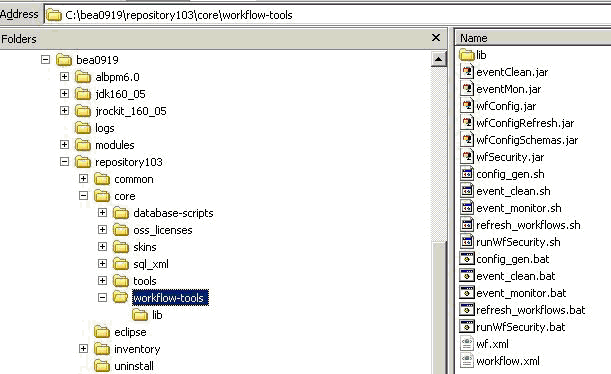Select the lib subfolder under workflow-tools
The width and height of the screenshot is (611, 374).
[x=147, y=315]
